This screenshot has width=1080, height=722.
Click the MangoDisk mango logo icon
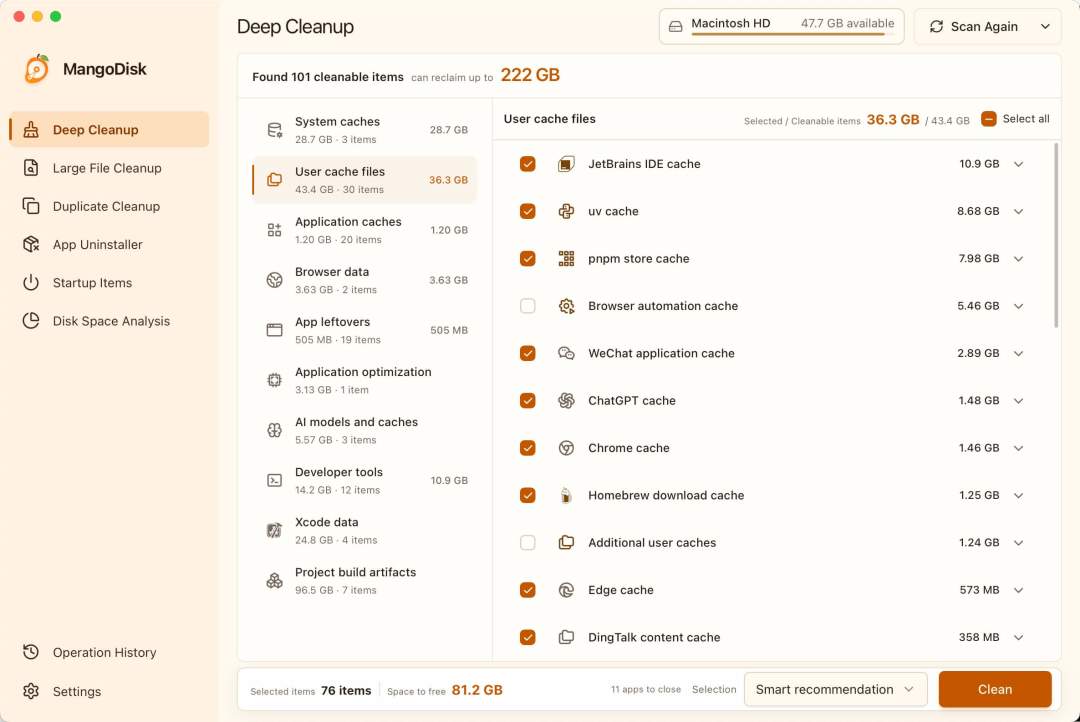[x=37, y=69]
